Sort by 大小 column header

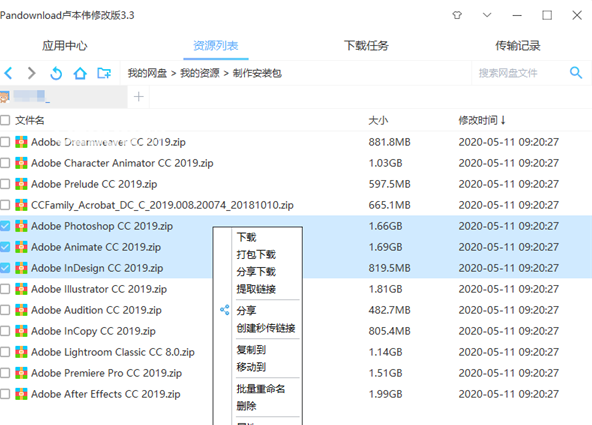(378, 120)
